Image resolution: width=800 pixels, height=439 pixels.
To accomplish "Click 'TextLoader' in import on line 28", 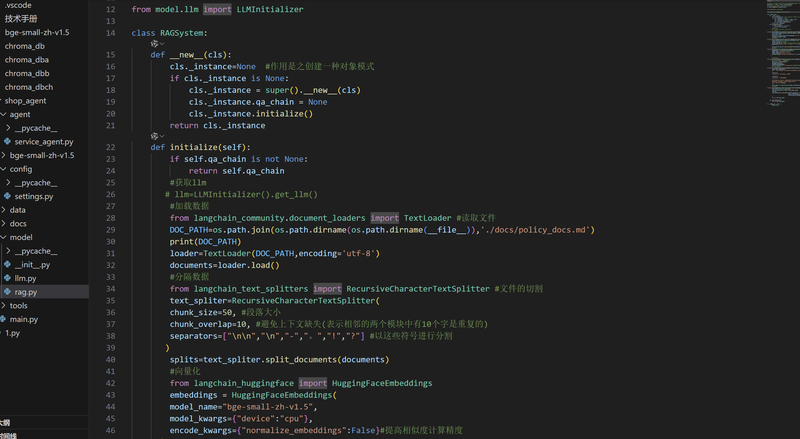I will [428, 218].
